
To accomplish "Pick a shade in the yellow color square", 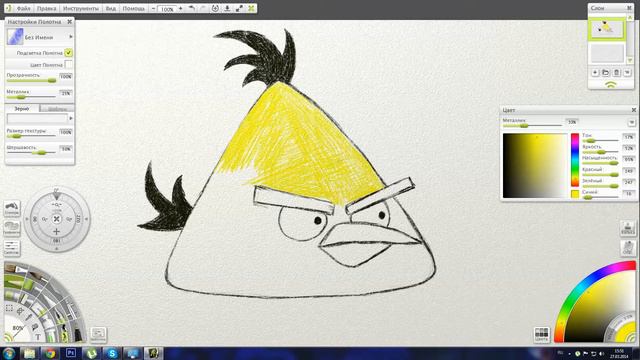I will click(x=535, y=166).
